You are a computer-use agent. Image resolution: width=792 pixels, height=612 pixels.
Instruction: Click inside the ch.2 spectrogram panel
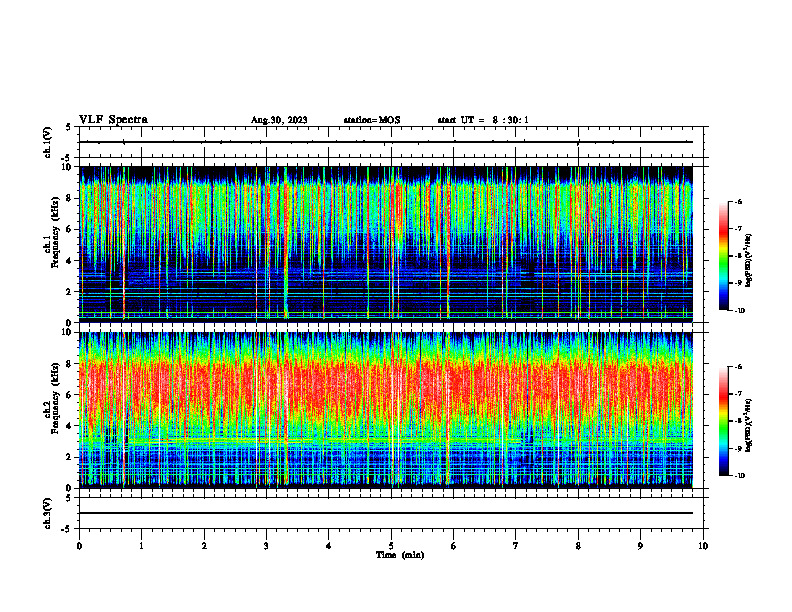point(386,410)
